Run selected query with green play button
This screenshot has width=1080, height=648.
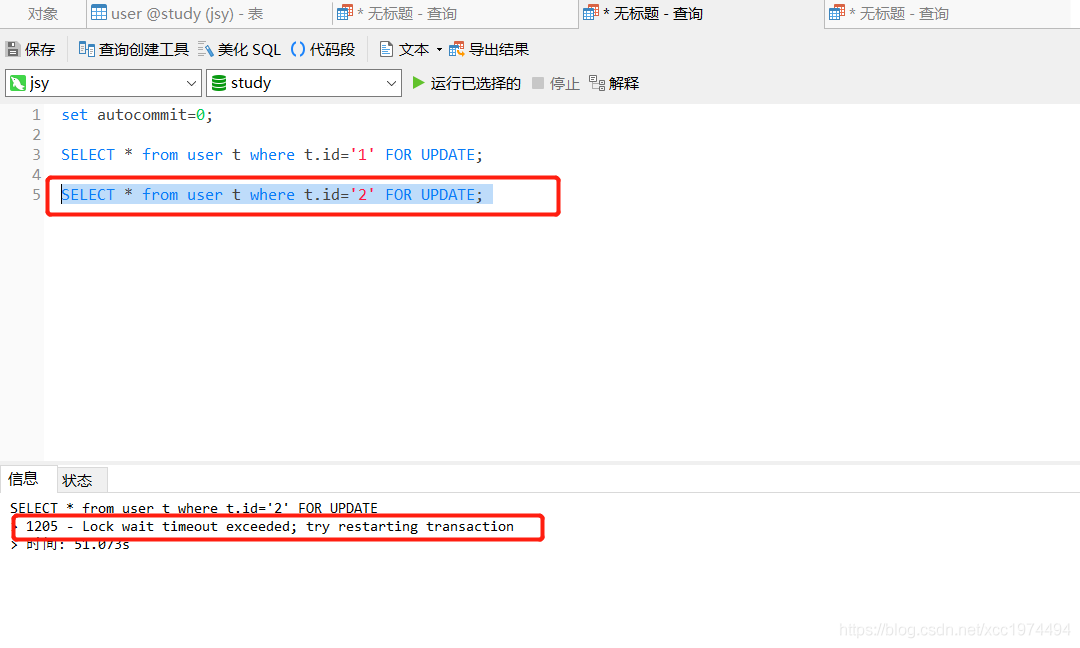(418, 83)
